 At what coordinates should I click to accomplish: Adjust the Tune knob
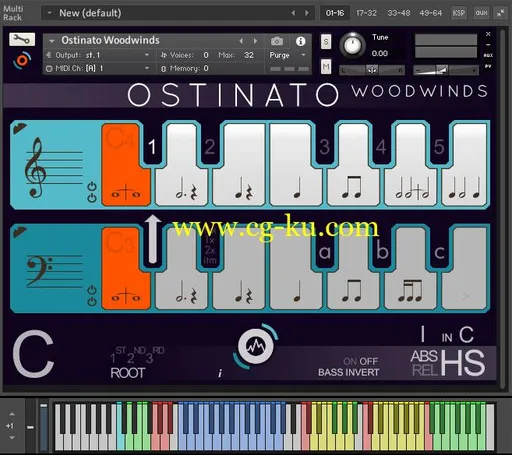tap(352, 45)
